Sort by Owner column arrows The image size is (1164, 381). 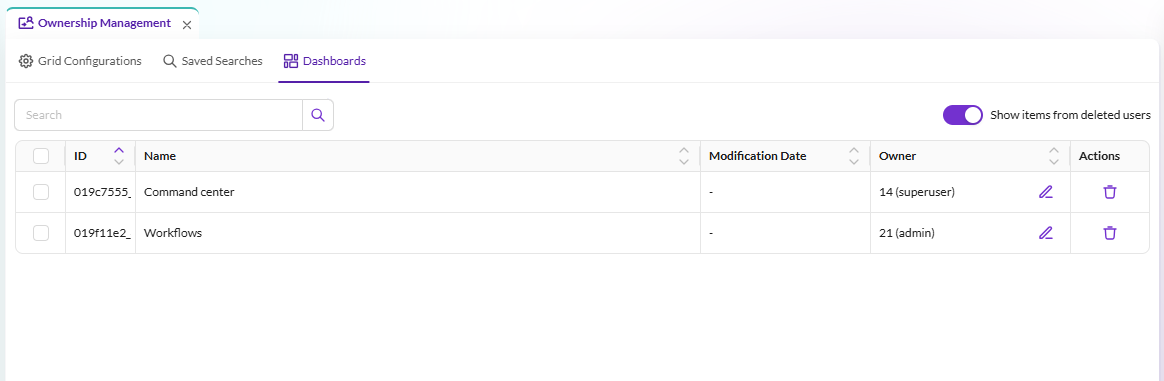tap(1053, 156)
